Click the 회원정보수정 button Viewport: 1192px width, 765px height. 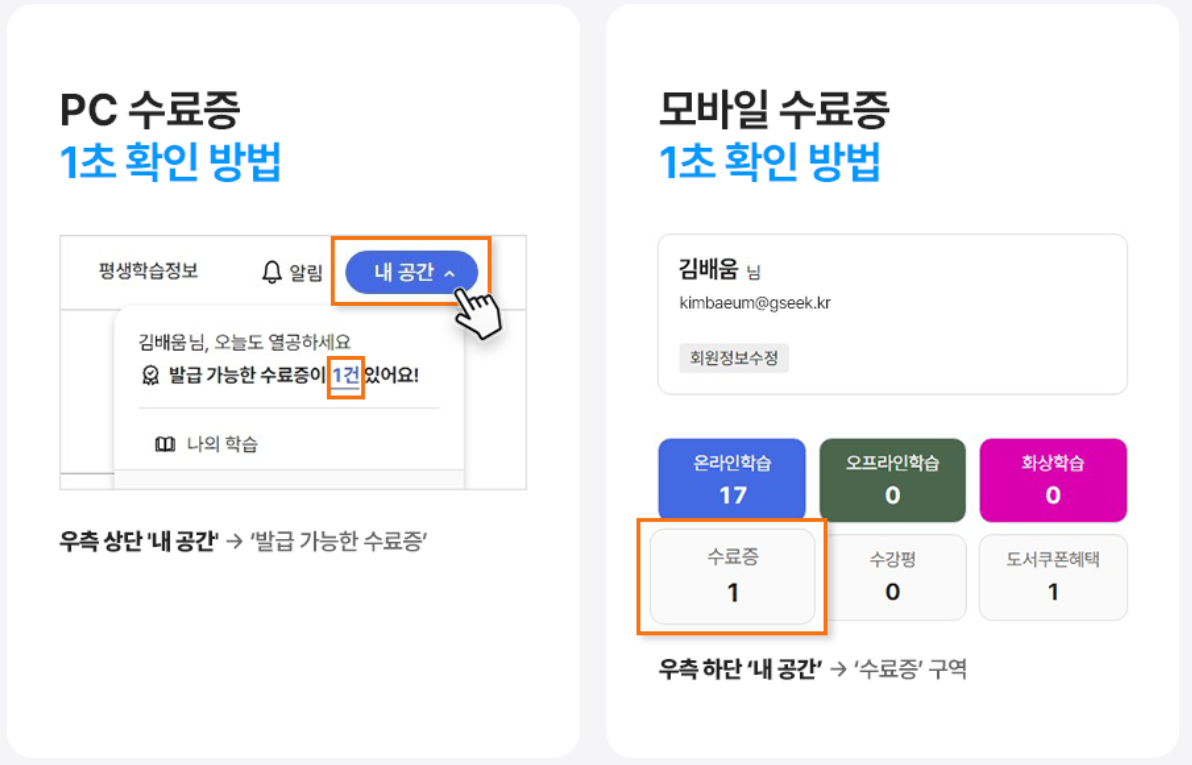[x=734, y=358]
